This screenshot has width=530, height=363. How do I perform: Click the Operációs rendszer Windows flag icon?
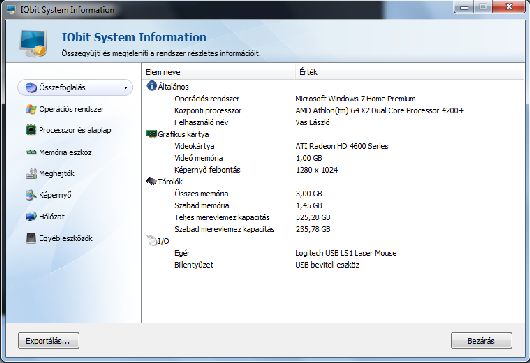click(31, 109)
